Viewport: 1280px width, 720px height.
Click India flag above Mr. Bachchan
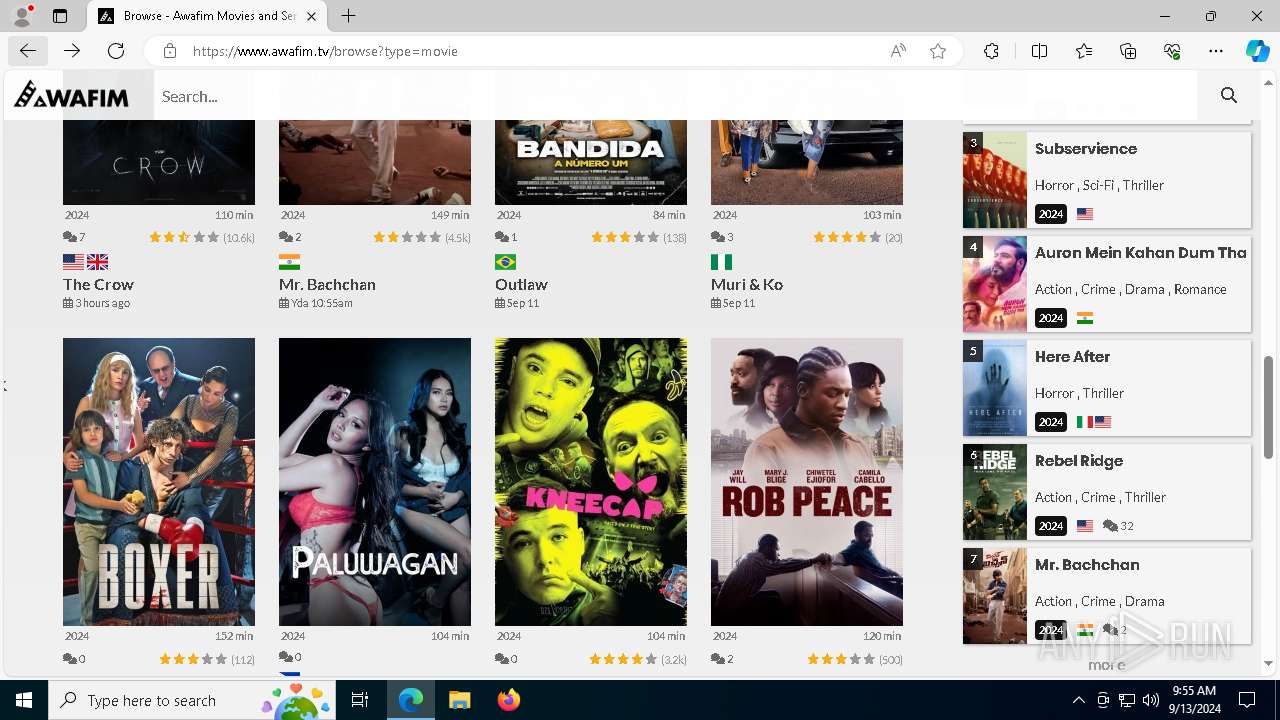pos(289,262)
